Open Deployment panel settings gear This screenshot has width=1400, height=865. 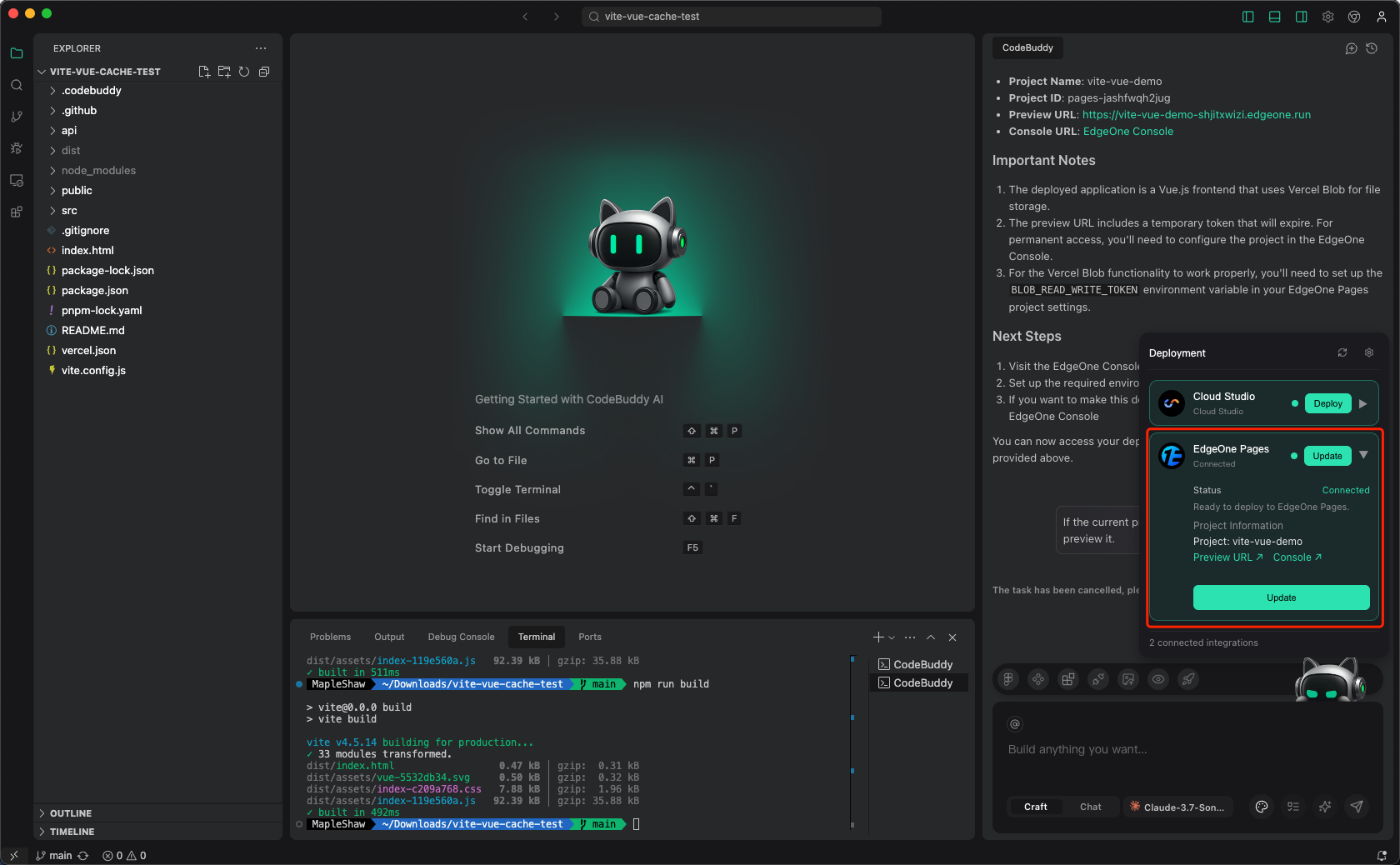coord(1369,352)
